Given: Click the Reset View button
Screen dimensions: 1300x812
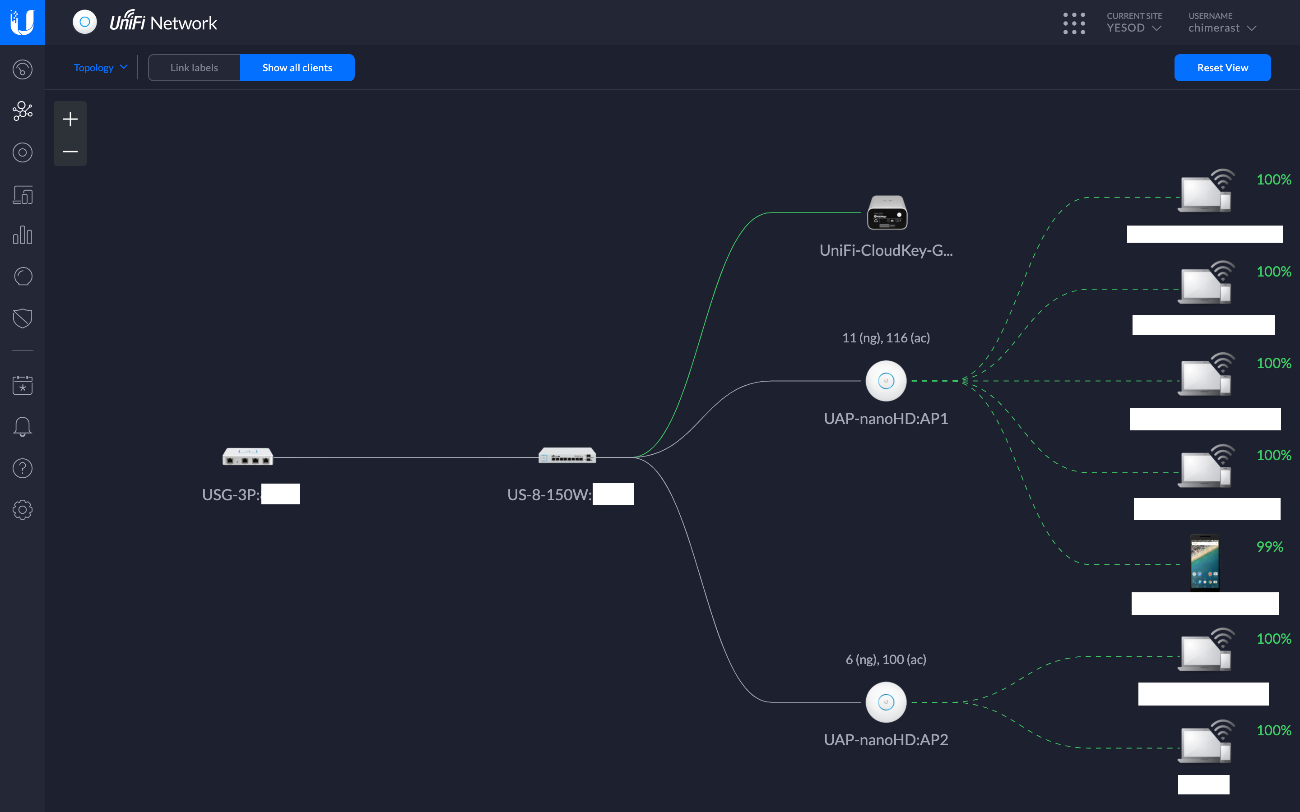Looking at the screenshot, I should tap(1223, 68).
